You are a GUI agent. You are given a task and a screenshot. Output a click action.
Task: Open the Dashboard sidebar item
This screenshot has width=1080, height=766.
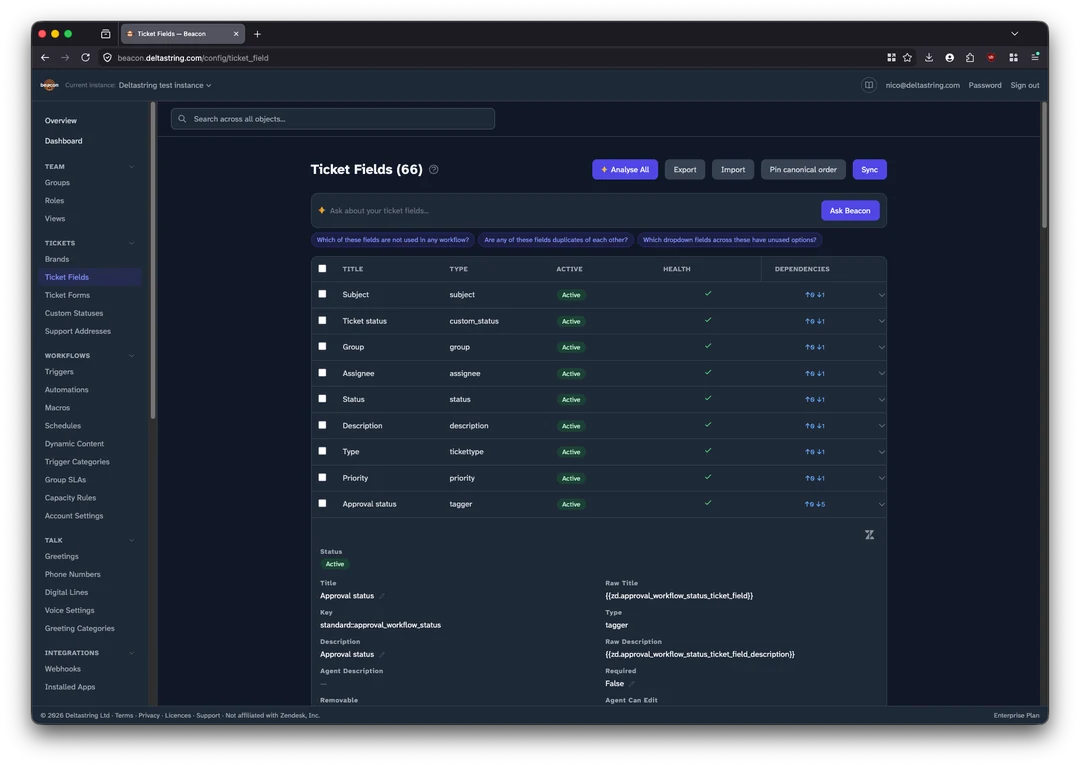click(63, 141)
